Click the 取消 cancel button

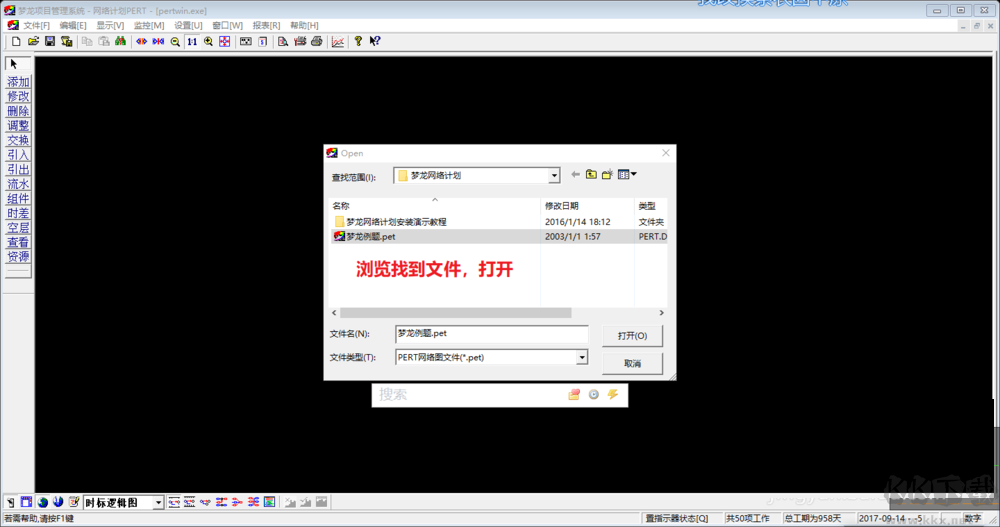click(x=632, y=364)
